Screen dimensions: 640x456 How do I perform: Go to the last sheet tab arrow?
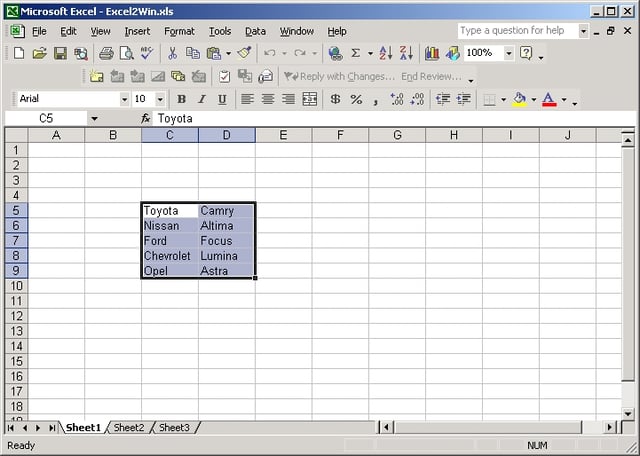[x=52, y=428]
